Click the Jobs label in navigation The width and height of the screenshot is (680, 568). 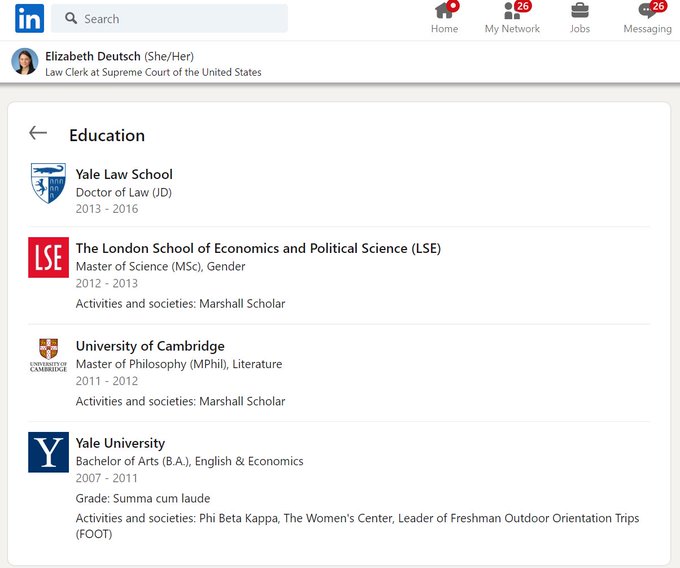(580, 29)
